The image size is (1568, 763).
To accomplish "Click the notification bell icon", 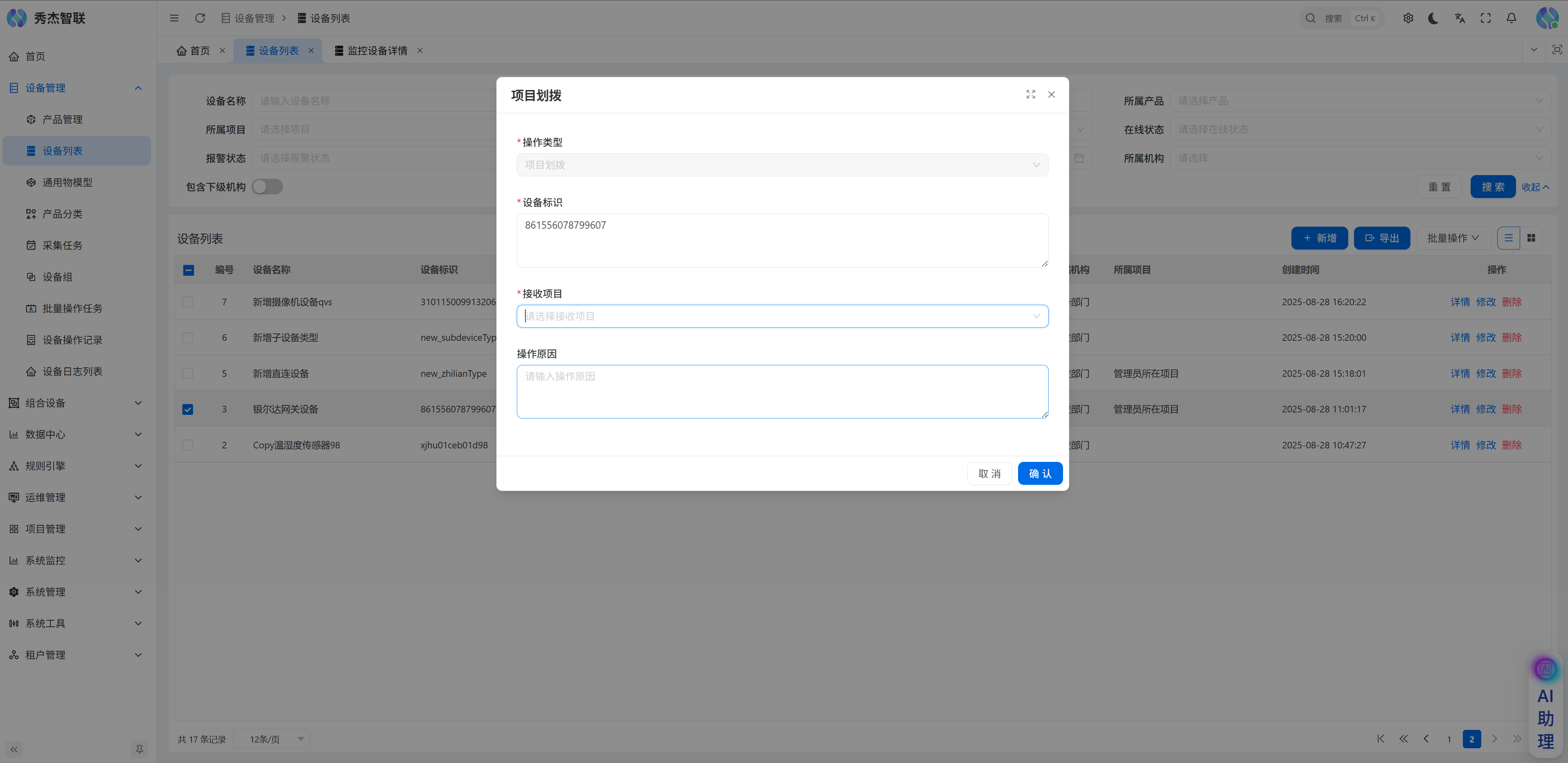I will 1511,18.
